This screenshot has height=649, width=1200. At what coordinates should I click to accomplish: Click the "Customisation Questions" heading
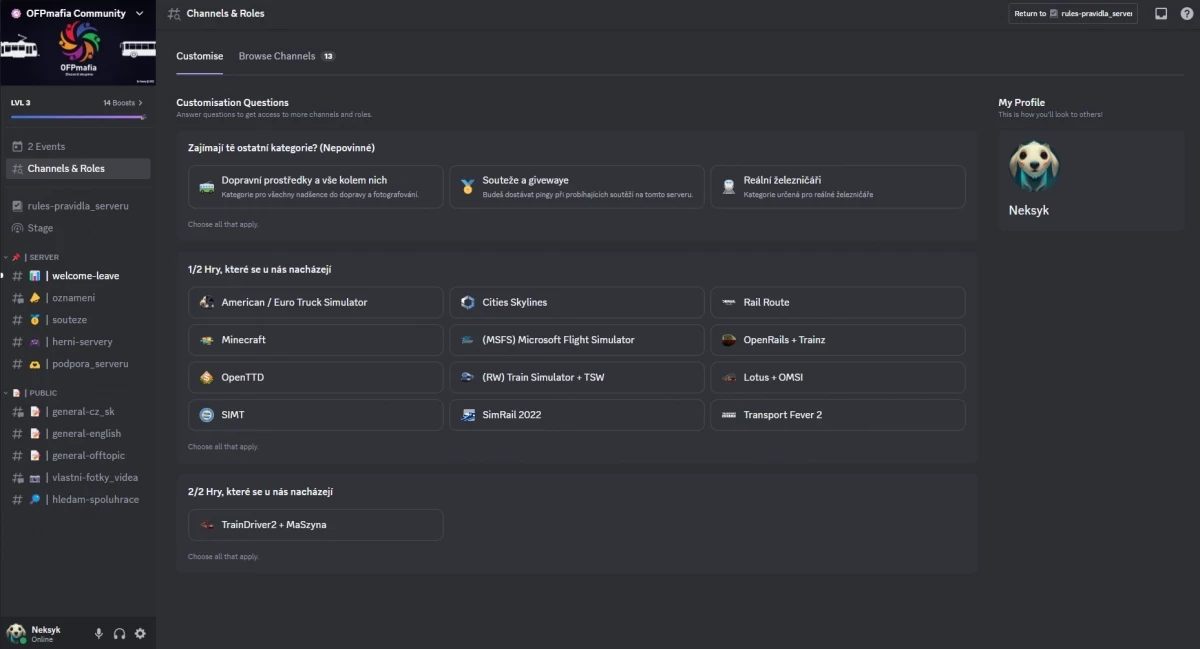(232, 102)
